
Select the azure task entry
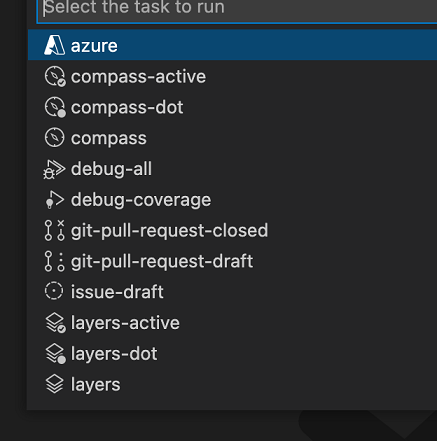(x=232, y=45)
